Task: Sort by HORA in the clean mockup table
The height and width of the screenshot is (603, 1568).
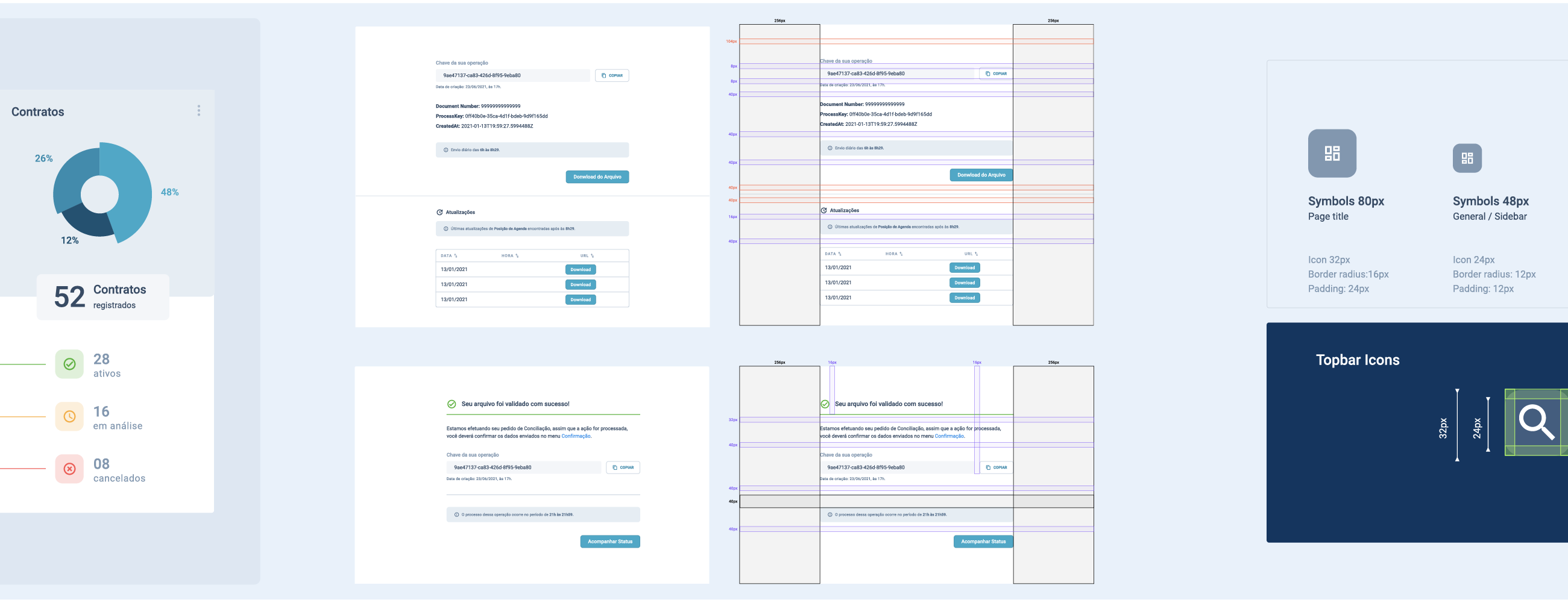Action: point(510,255)
